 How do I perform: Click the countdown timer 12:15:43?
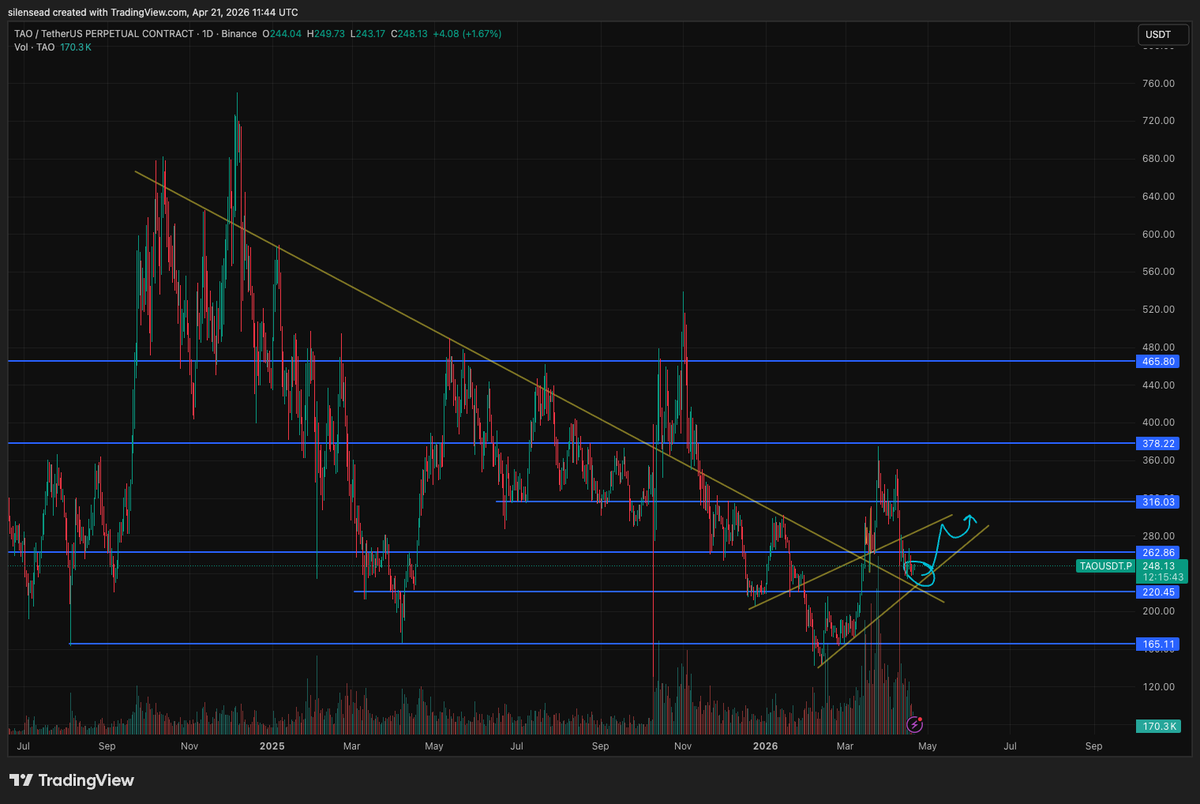[1161, 577]
